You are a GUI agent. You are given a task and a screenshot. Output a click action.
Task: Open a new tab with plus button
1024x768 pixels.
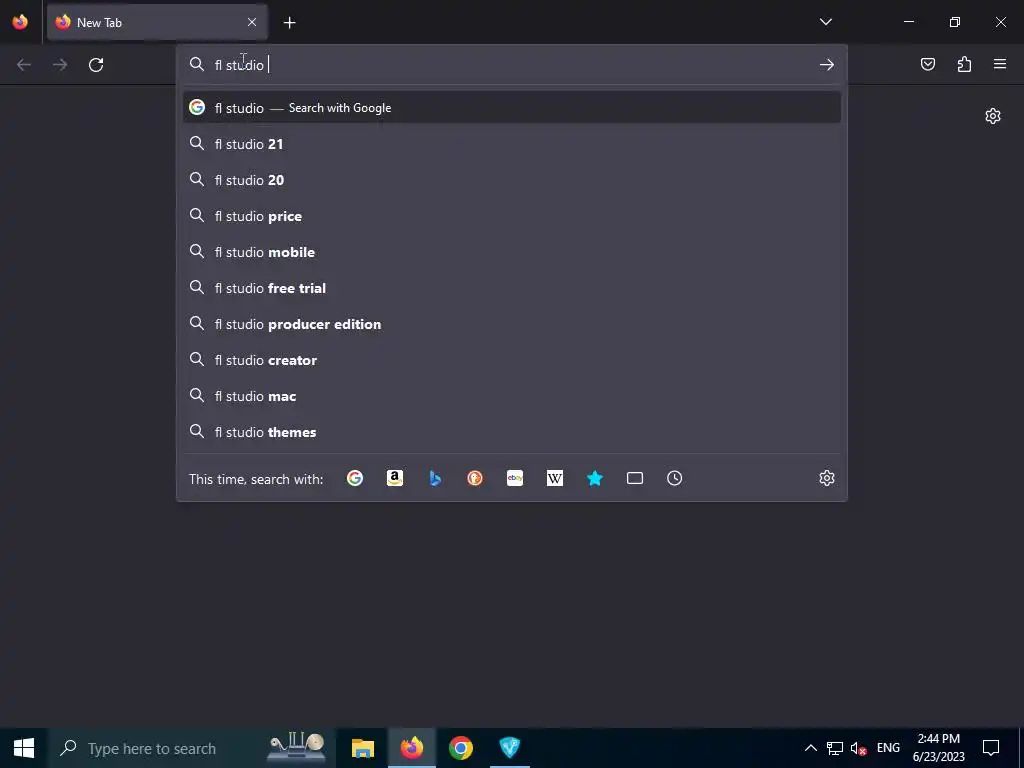[x=289, y=23]
